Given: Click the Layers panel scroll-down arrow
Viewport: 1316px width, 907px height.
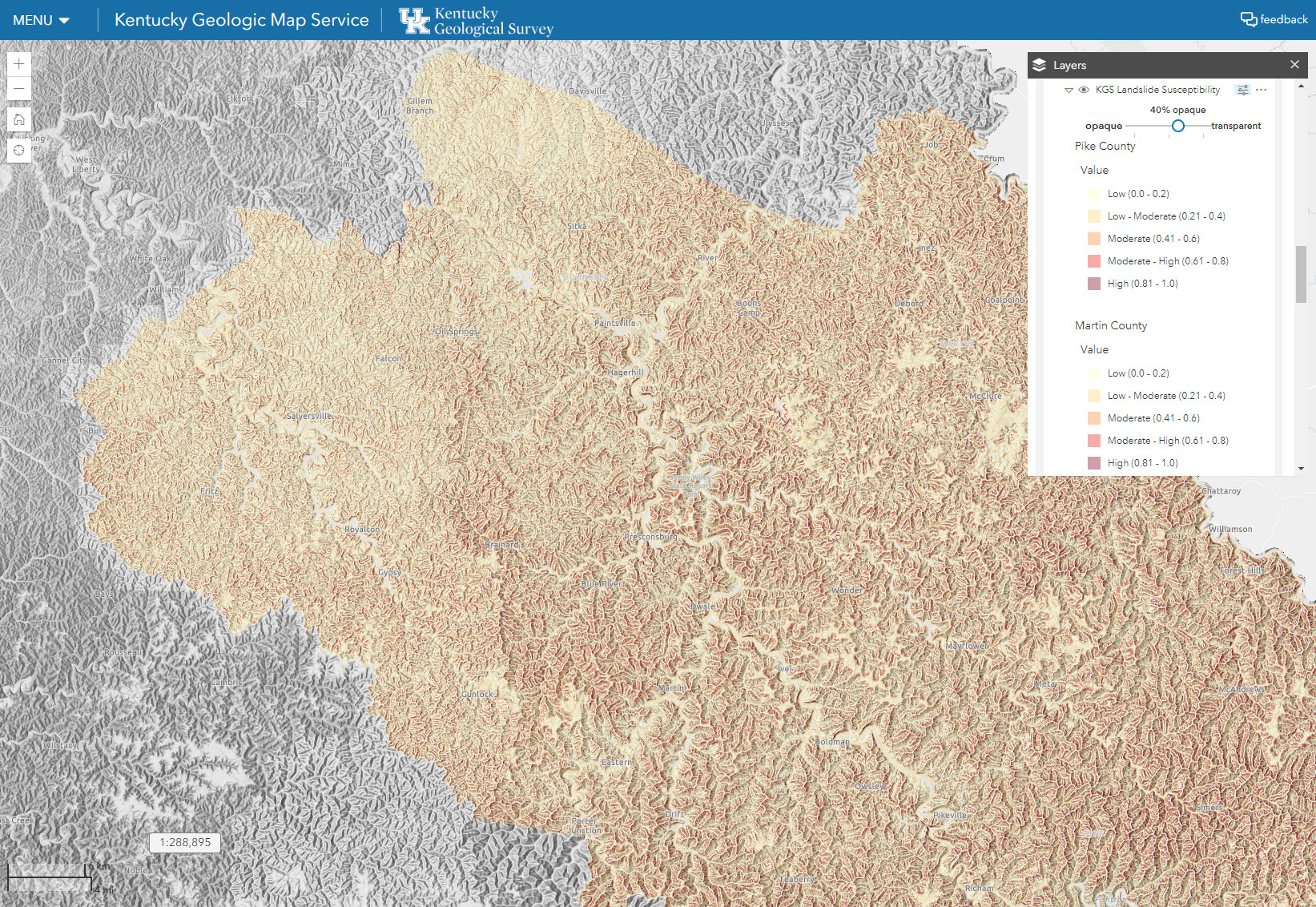Looking at the screenshot, I should coord(1301,469).
